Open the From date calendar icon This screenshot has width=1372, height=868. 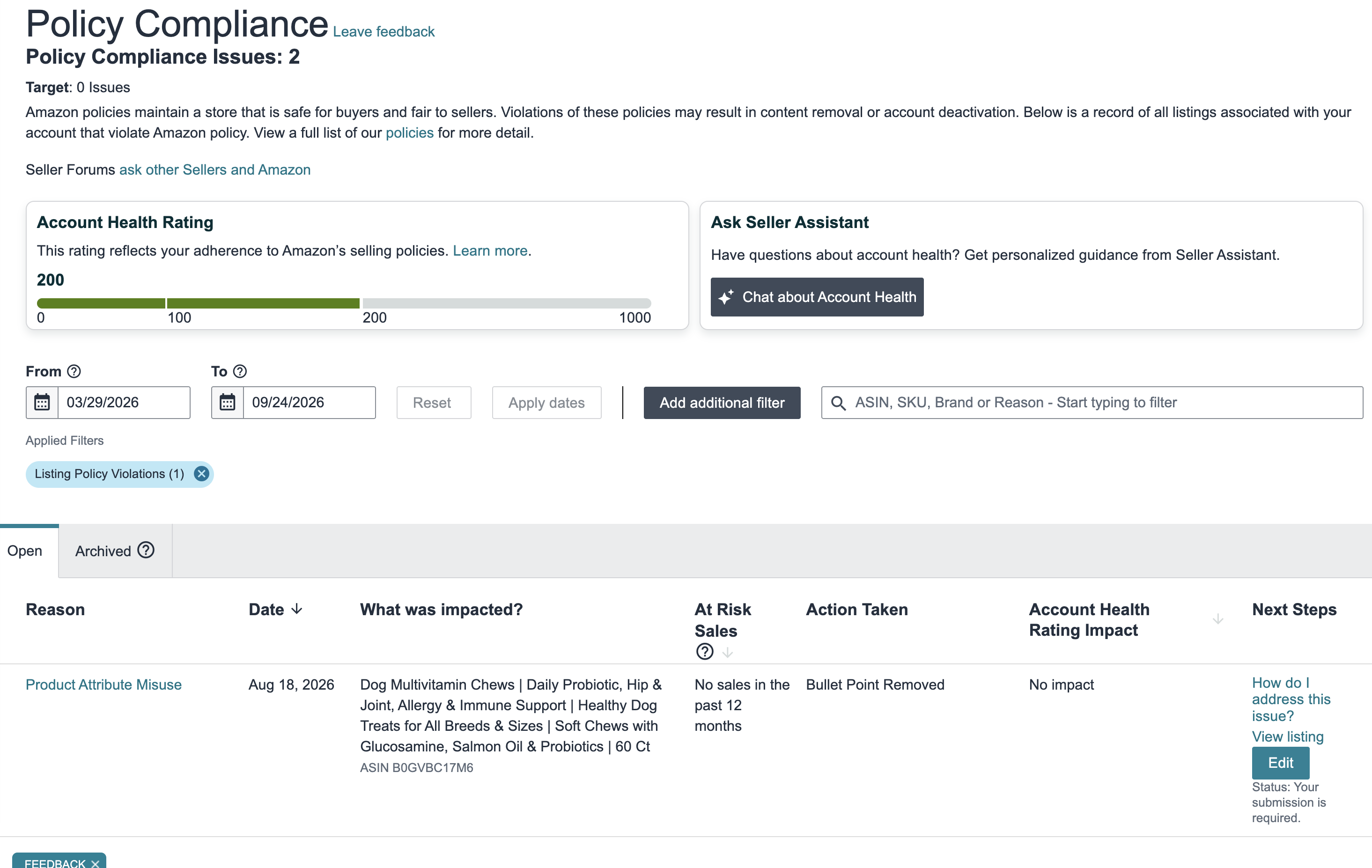tap(42, 403)
